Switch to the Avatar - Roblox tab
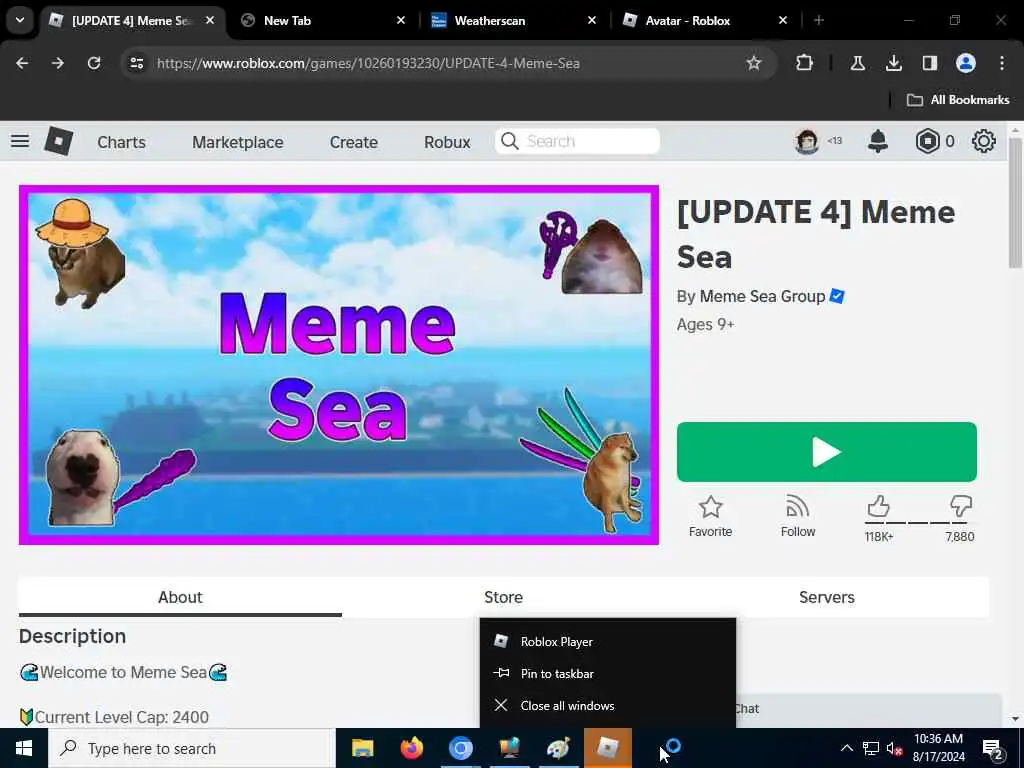This screenshot has width=1024, height=768. (x=705, y=20)
